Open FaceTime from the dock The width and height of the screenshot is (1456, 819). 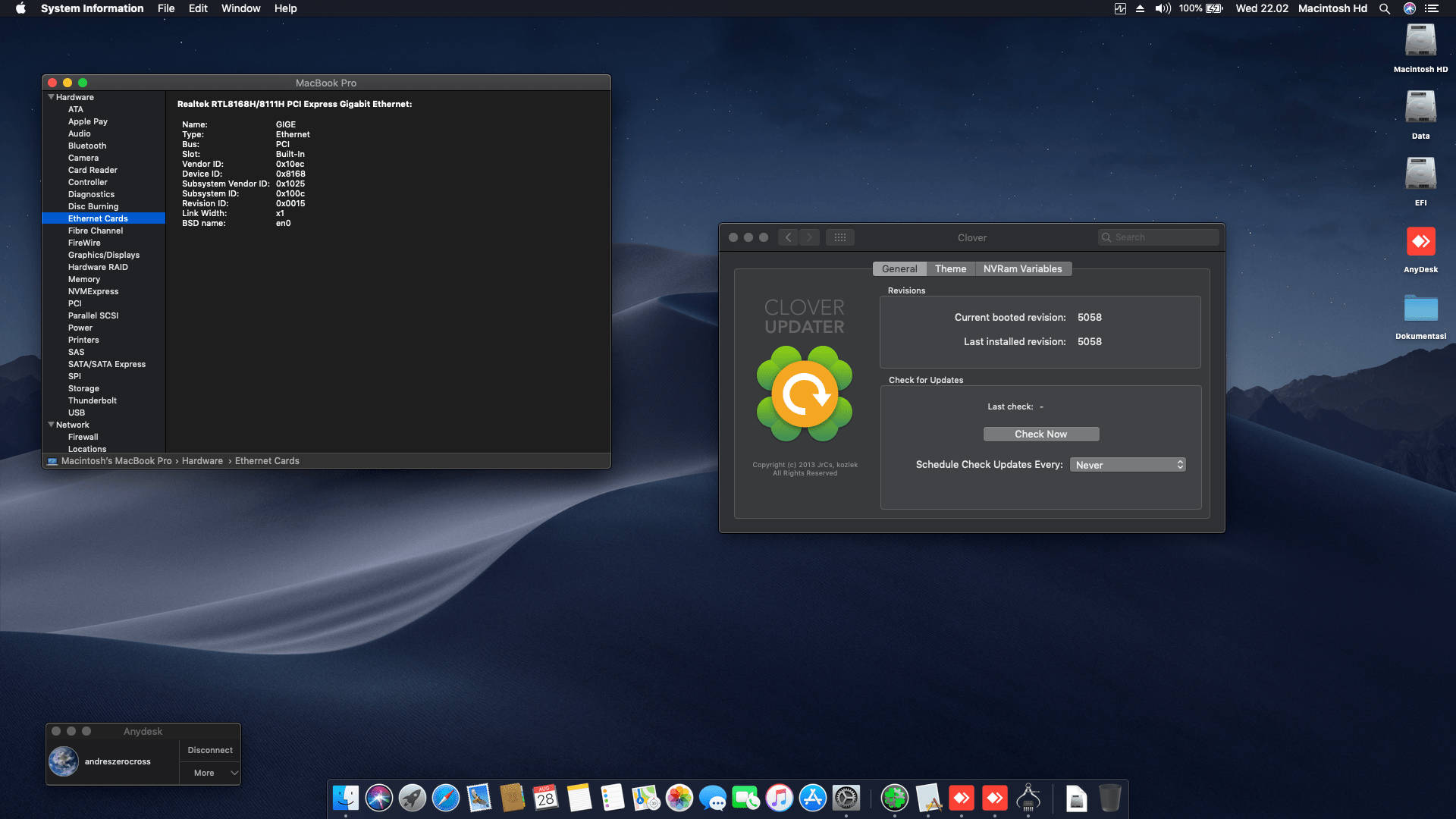click(746, 798)
